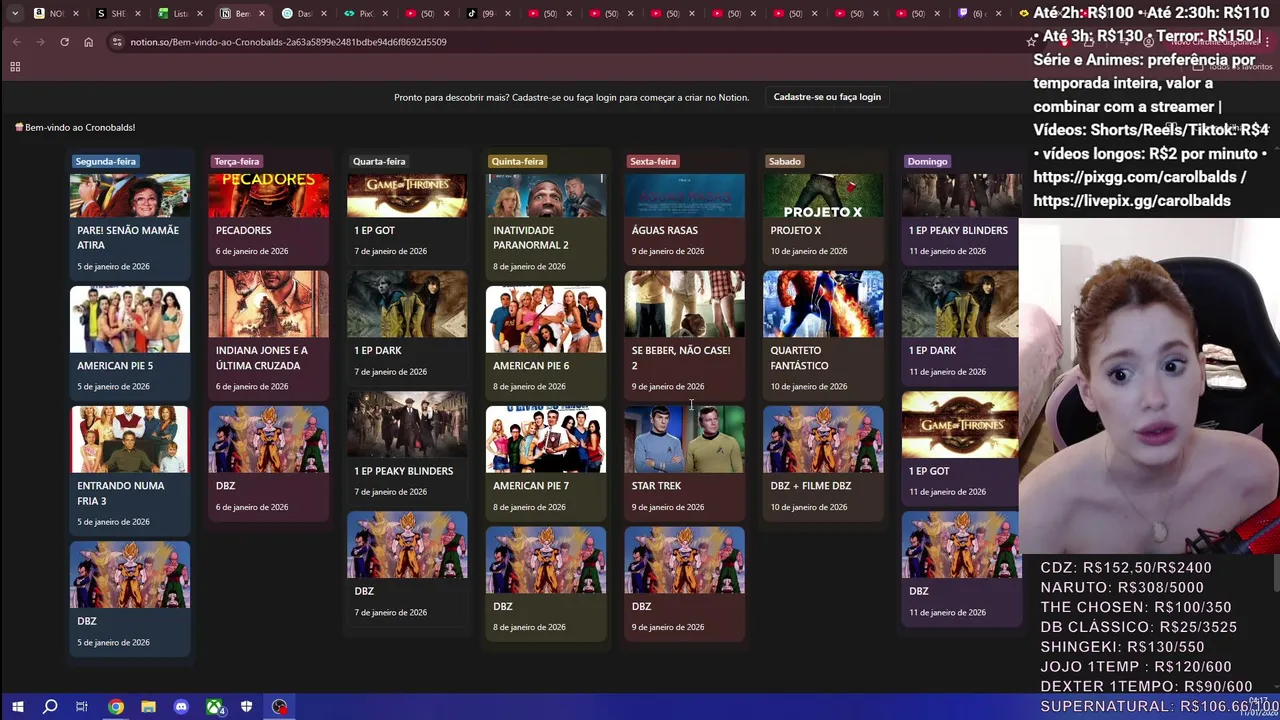Open Wednesday's 1 EP GOT card

pyautogui.click(x=407, y=219)
